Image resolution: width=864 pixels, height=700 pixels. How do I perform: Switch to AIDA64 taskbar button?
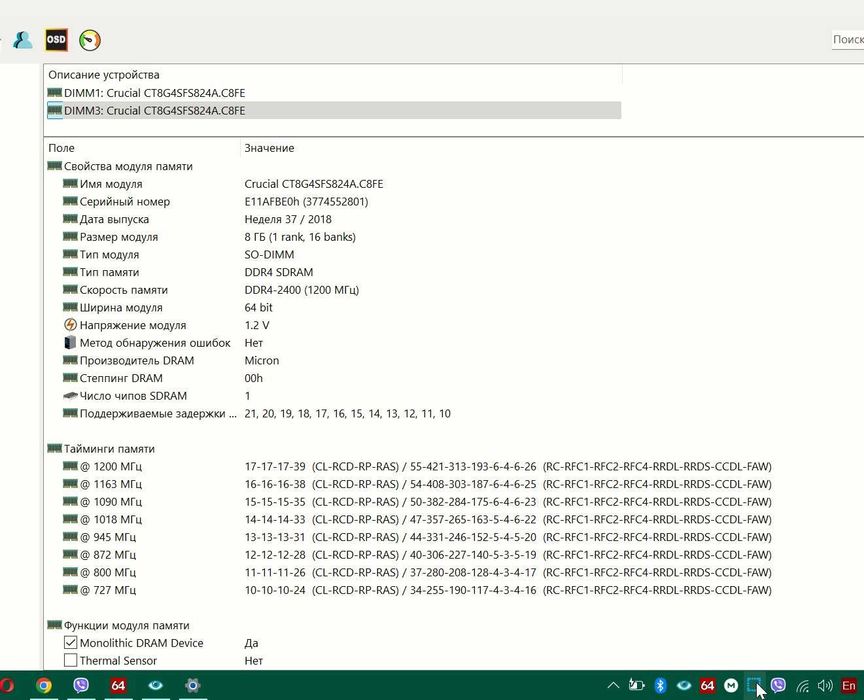click(118, 685)
